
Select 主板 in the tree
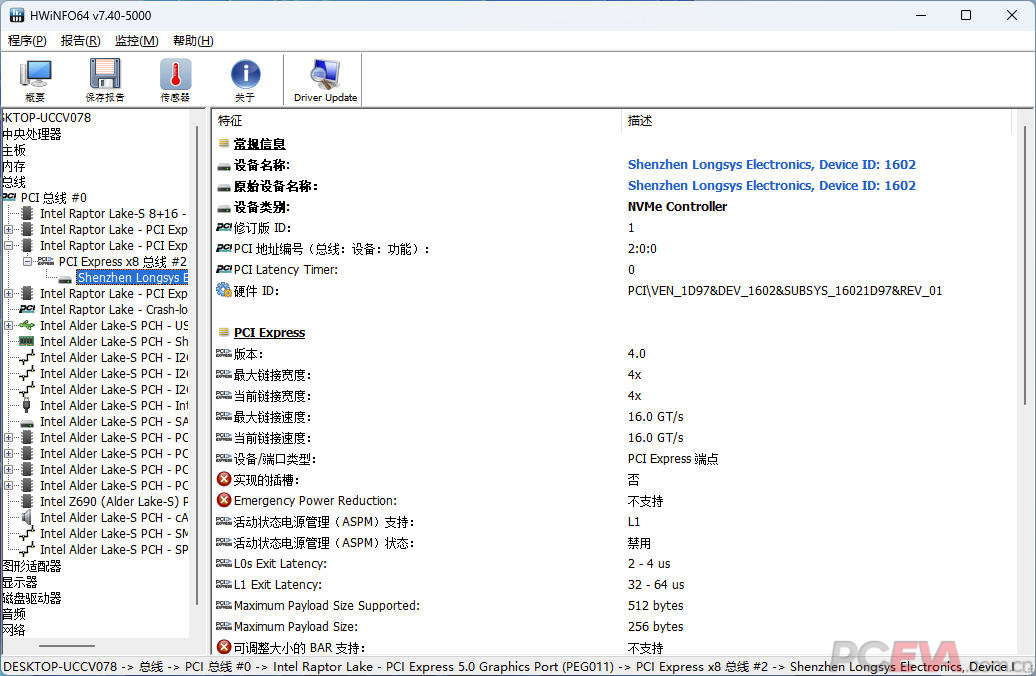14,150
